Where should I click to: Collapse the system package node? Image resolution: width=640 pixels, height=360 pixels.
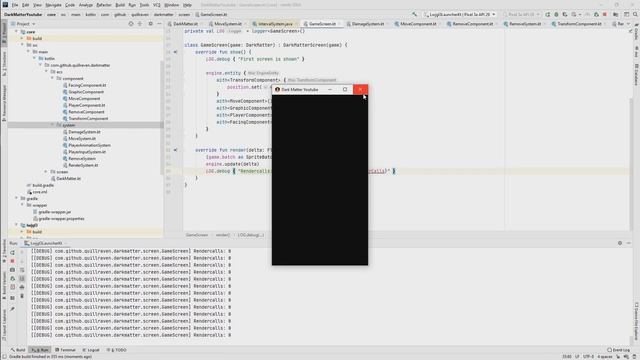coord(52,125)
